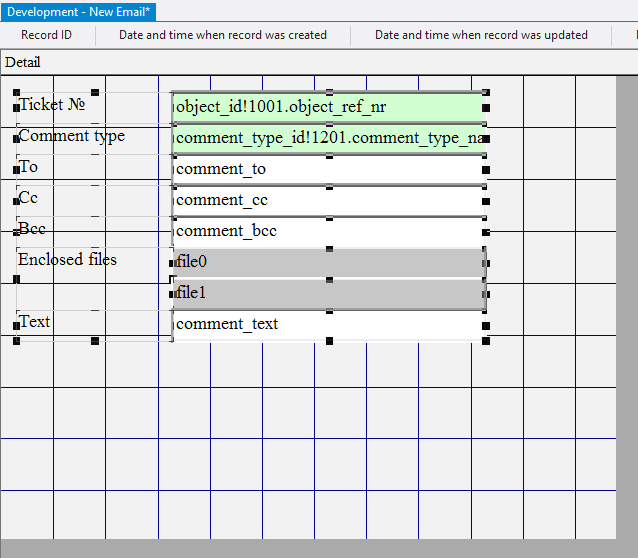Select the comment_bcc field

pyautogui.click(x=328, y=231)
